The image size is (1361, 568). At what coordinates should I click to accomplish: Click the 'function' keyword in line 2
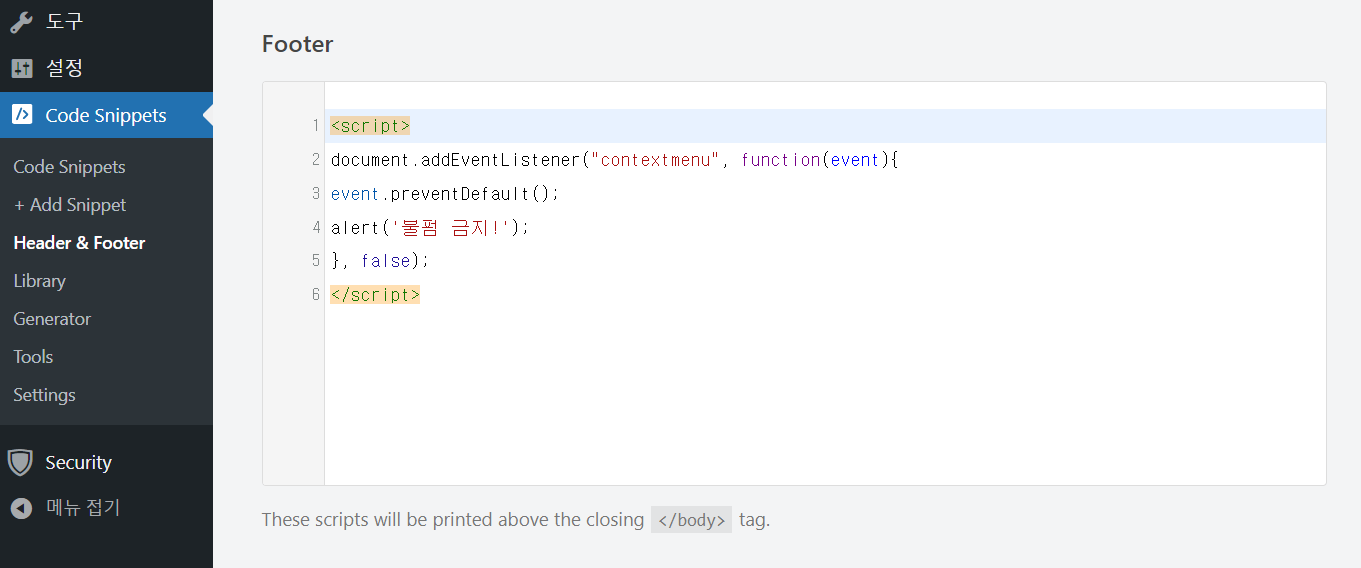point(781,160)
